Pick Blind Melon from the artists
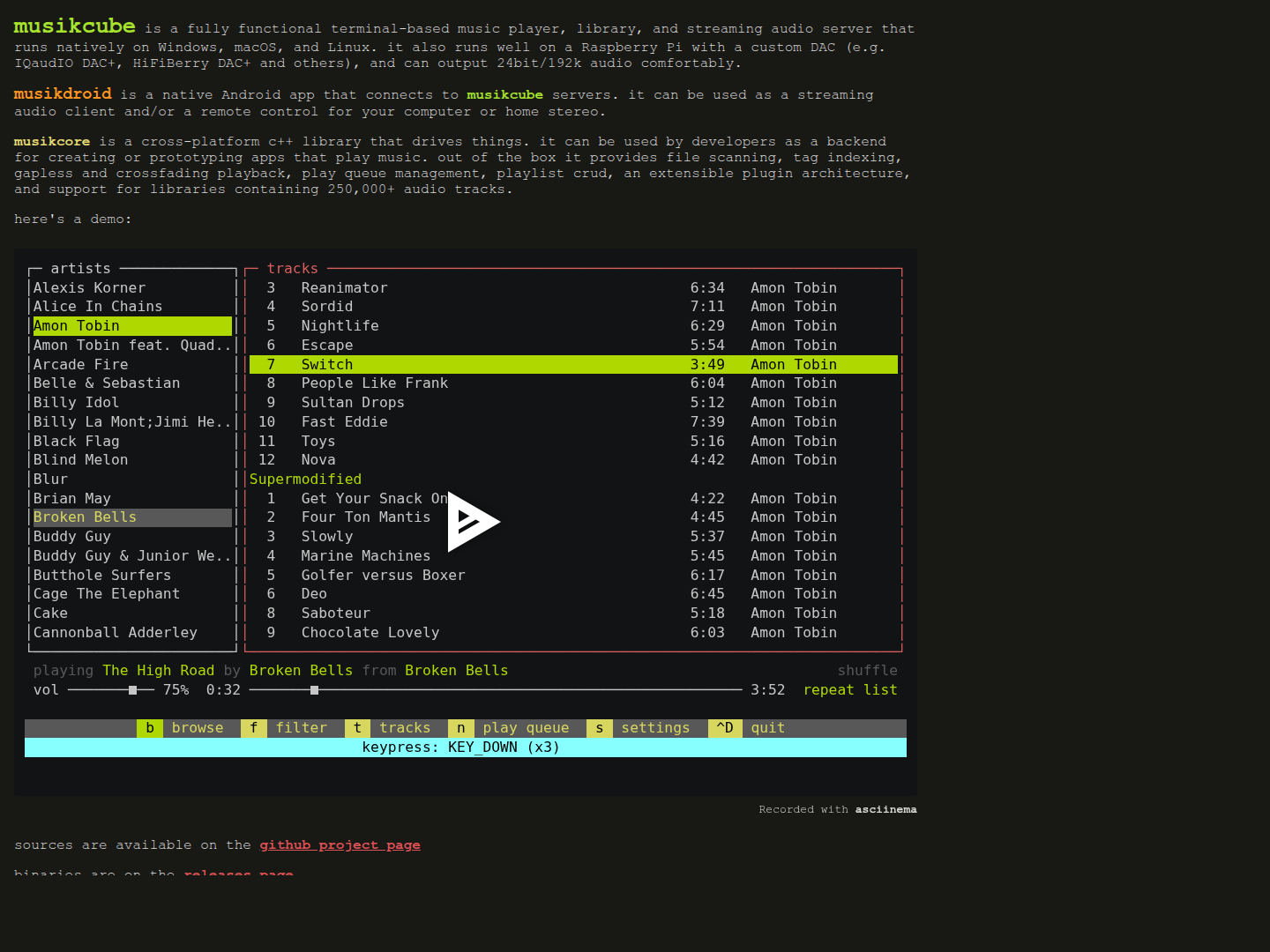 click(132, 460)
